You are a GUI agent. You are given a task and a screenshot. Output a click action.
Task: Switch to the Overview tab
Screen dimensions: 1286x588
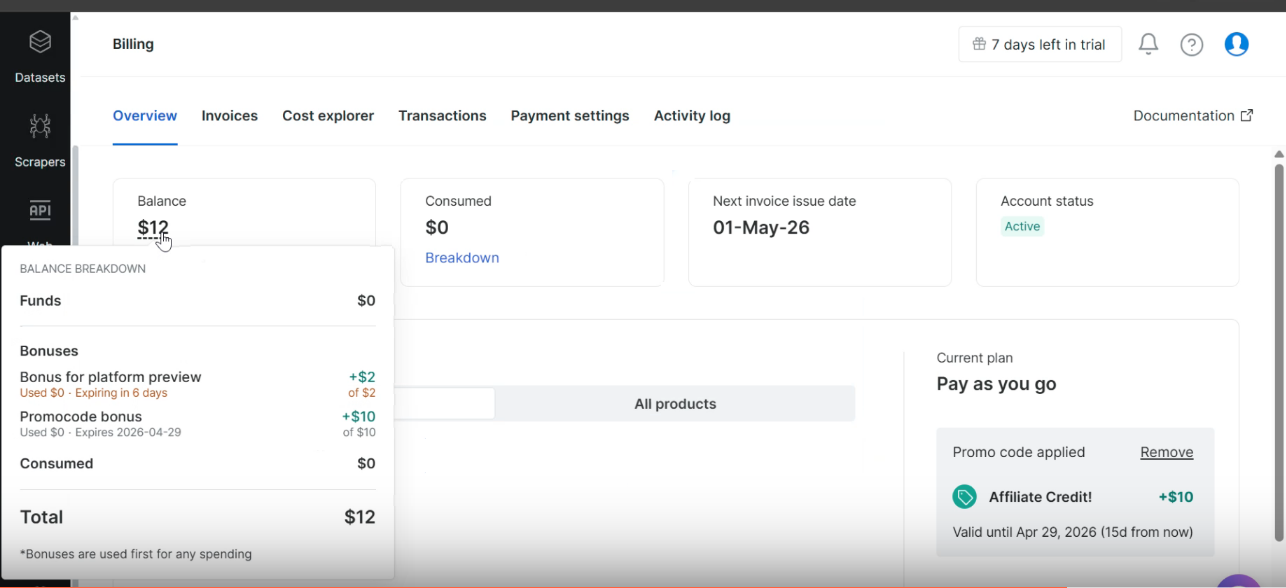coord(145,116)
